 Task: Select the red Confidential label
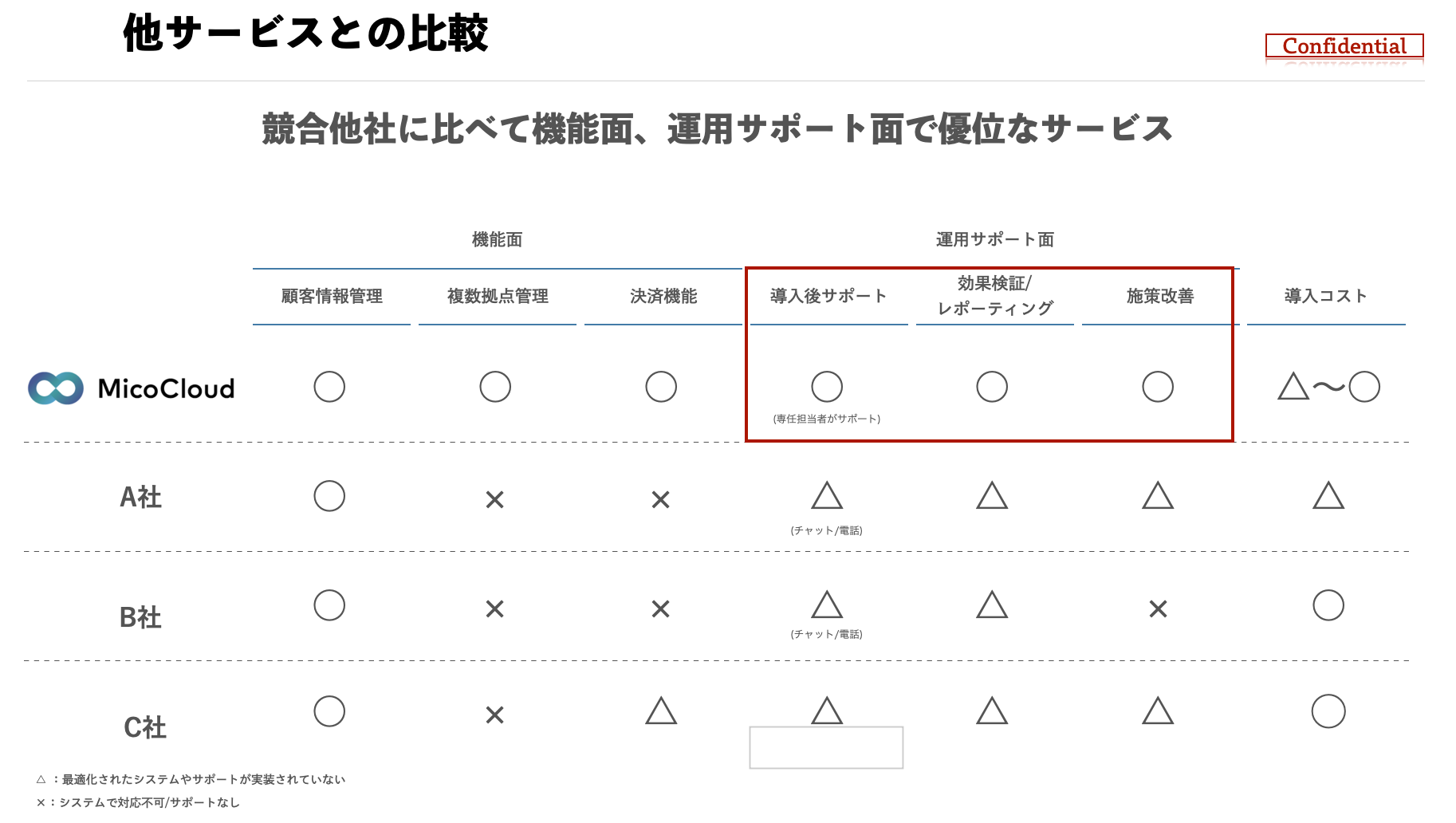coord(1344,46)
